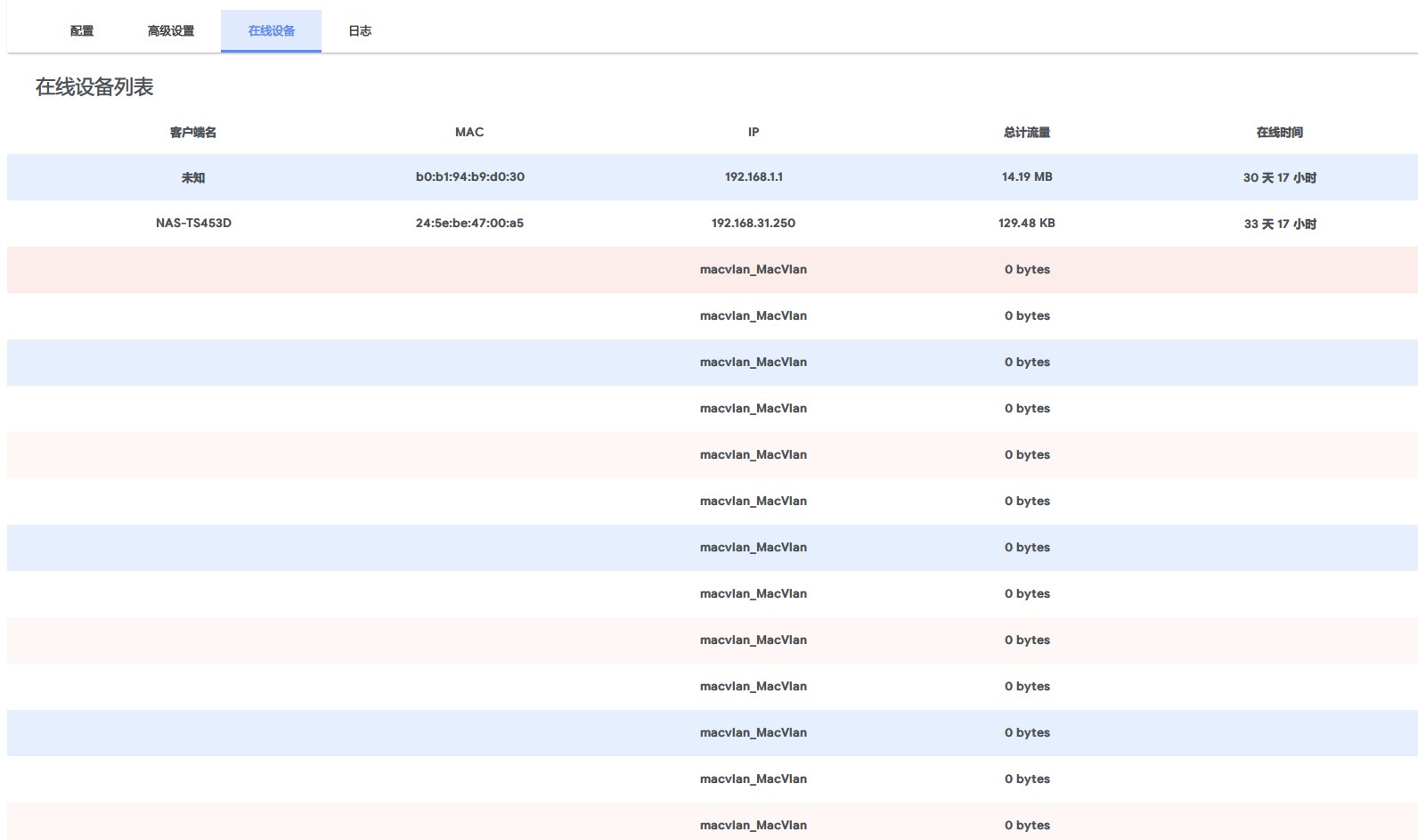Select MAC address 24:5e:be:47:00:a5
The width and height of the screenshot is (1418, 840).
[x=470, y=224]
